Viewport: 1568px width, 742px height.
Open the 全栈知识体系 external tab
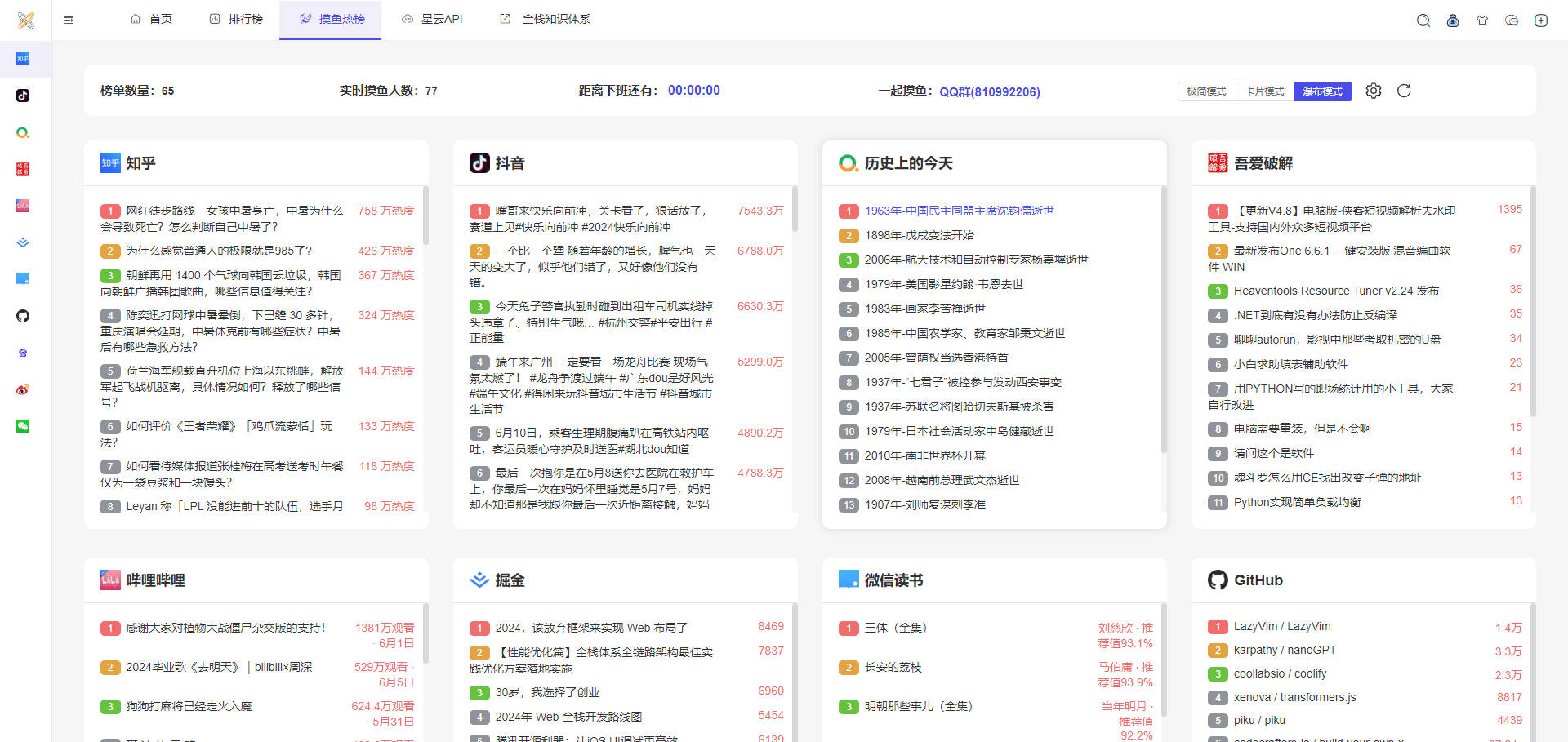[x=545, y=19]
